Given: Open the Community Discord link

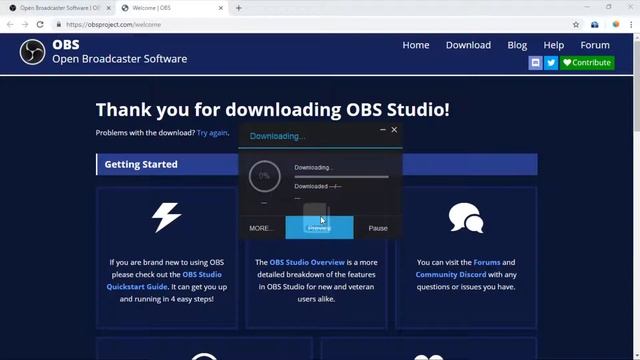Looking at the screenshot, I should click(451, 274).
